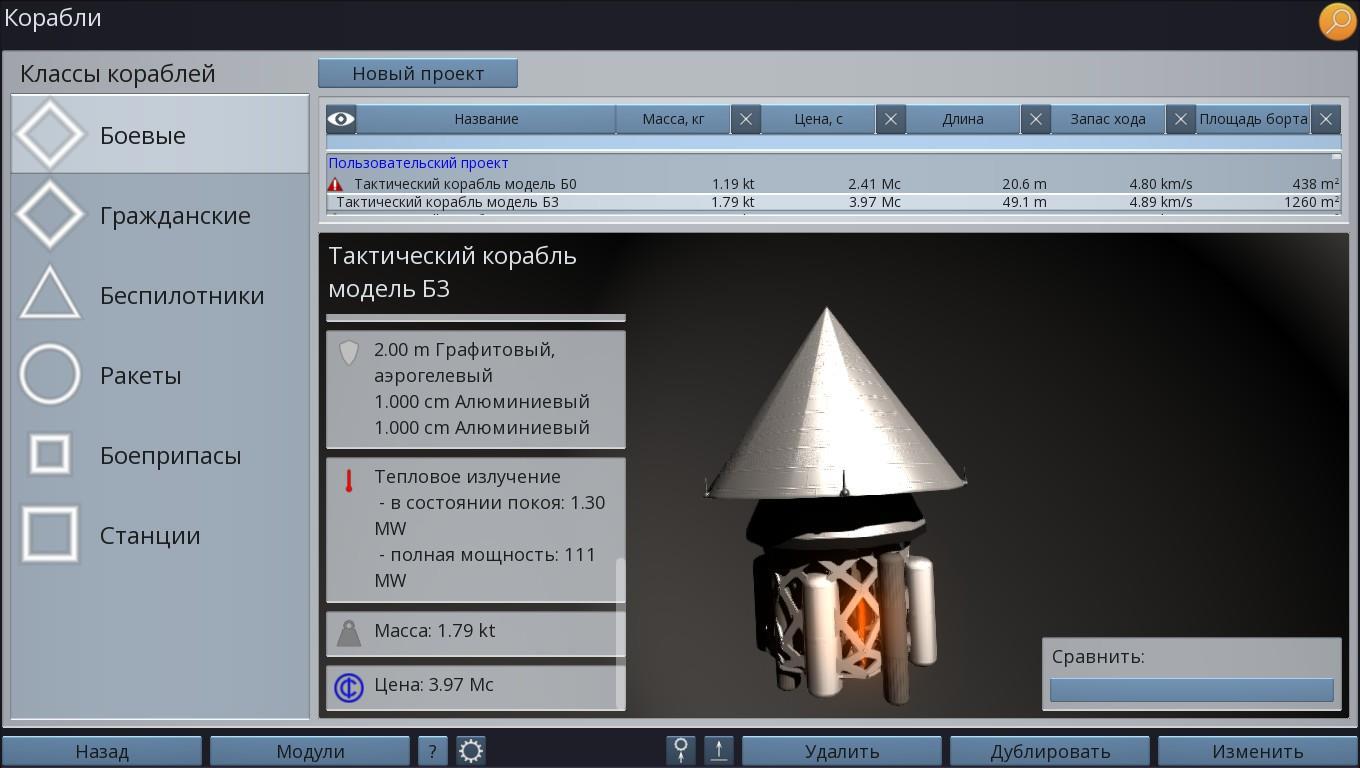Viewport: 1360px width, 768px height.
Task: Remove the Цена, с column
Action: [x=891, y=119]
